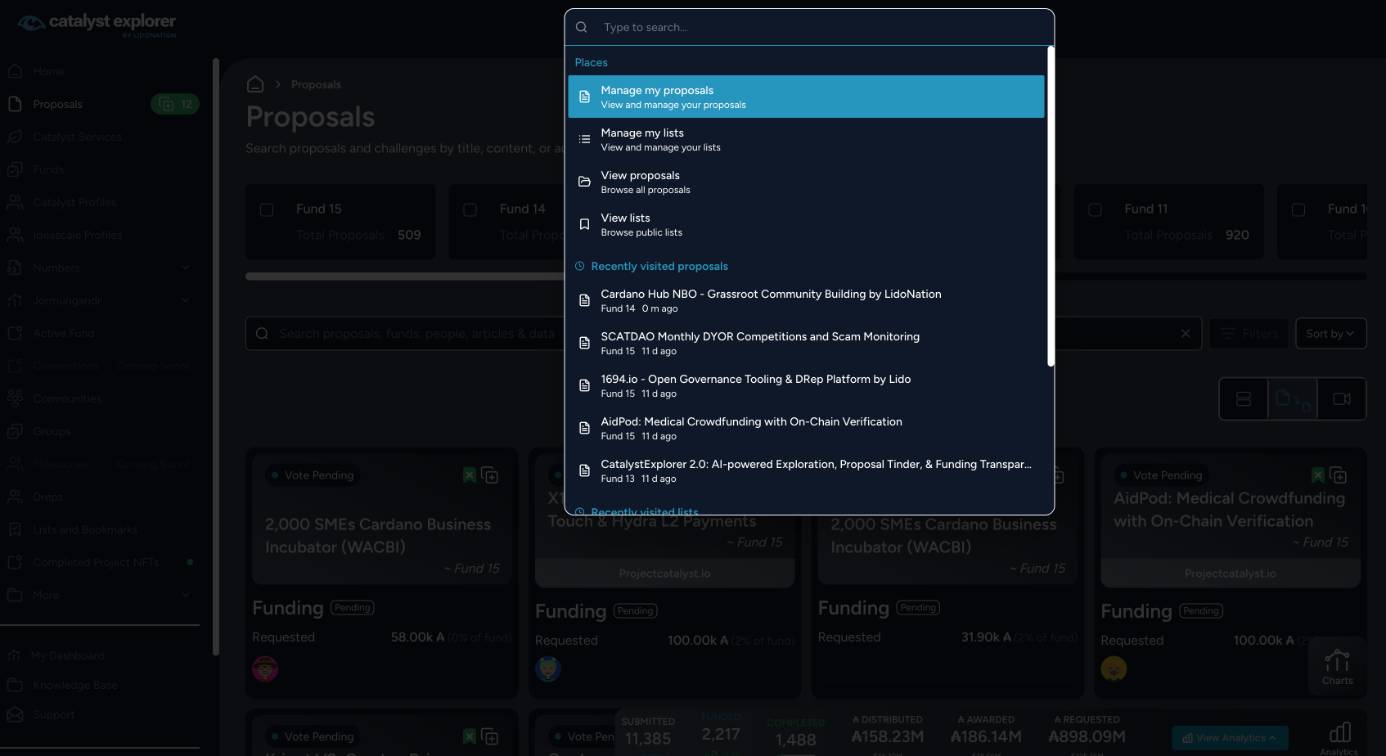This screenshot has height=756, width=1386.
Task: Tick the Fund 11 checkbox
Action: tap(1095, 210)
